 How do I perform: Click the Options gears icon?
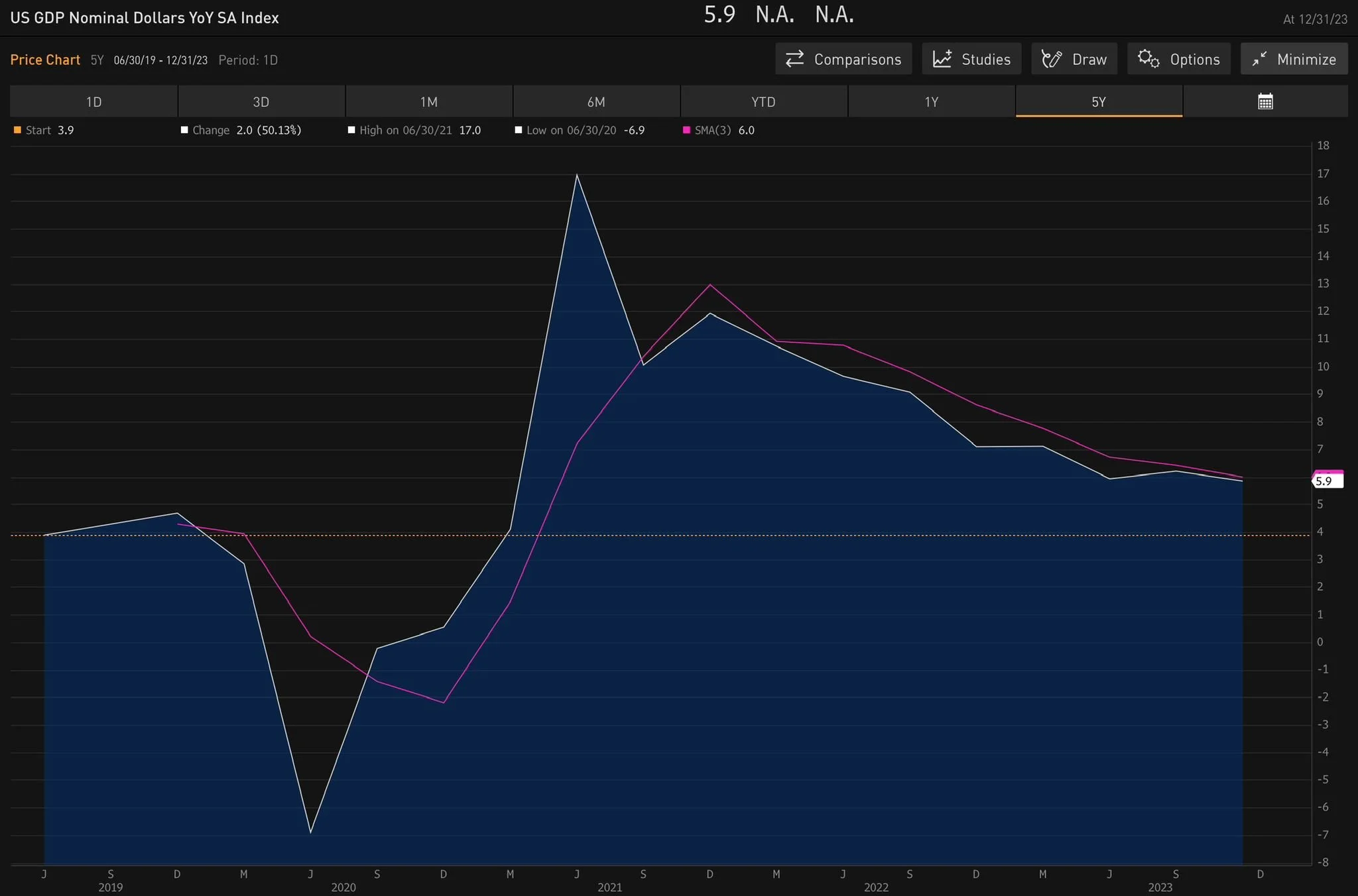click(x=1148, y=59)
